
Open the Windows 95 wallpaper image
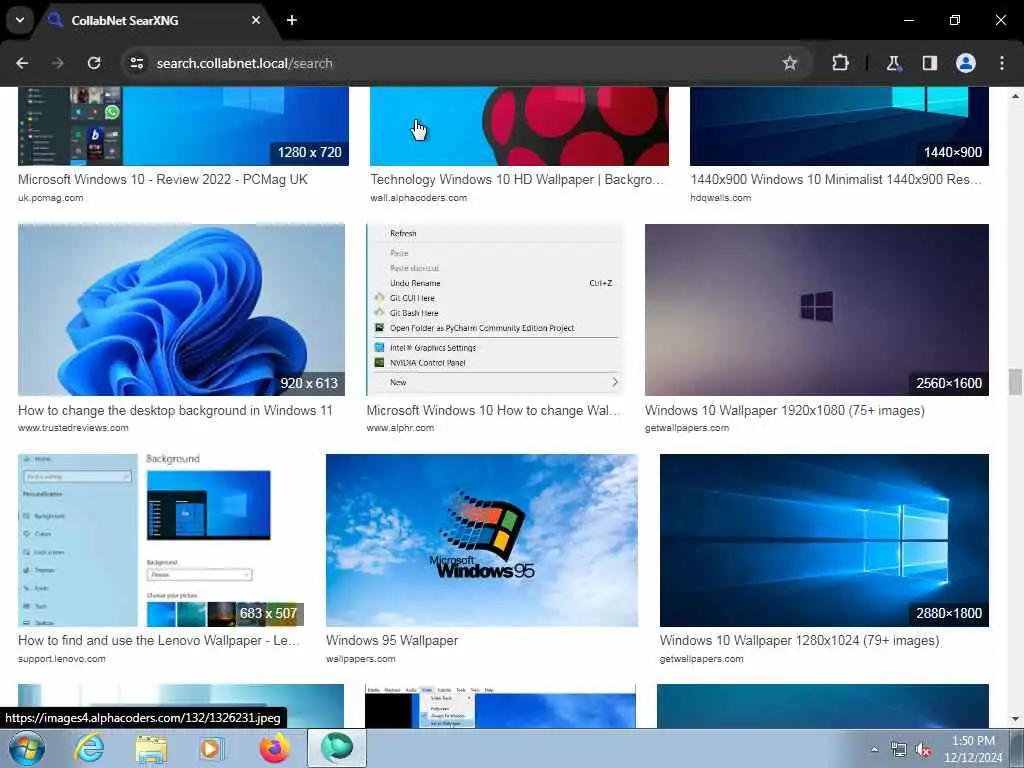[482, 540]
